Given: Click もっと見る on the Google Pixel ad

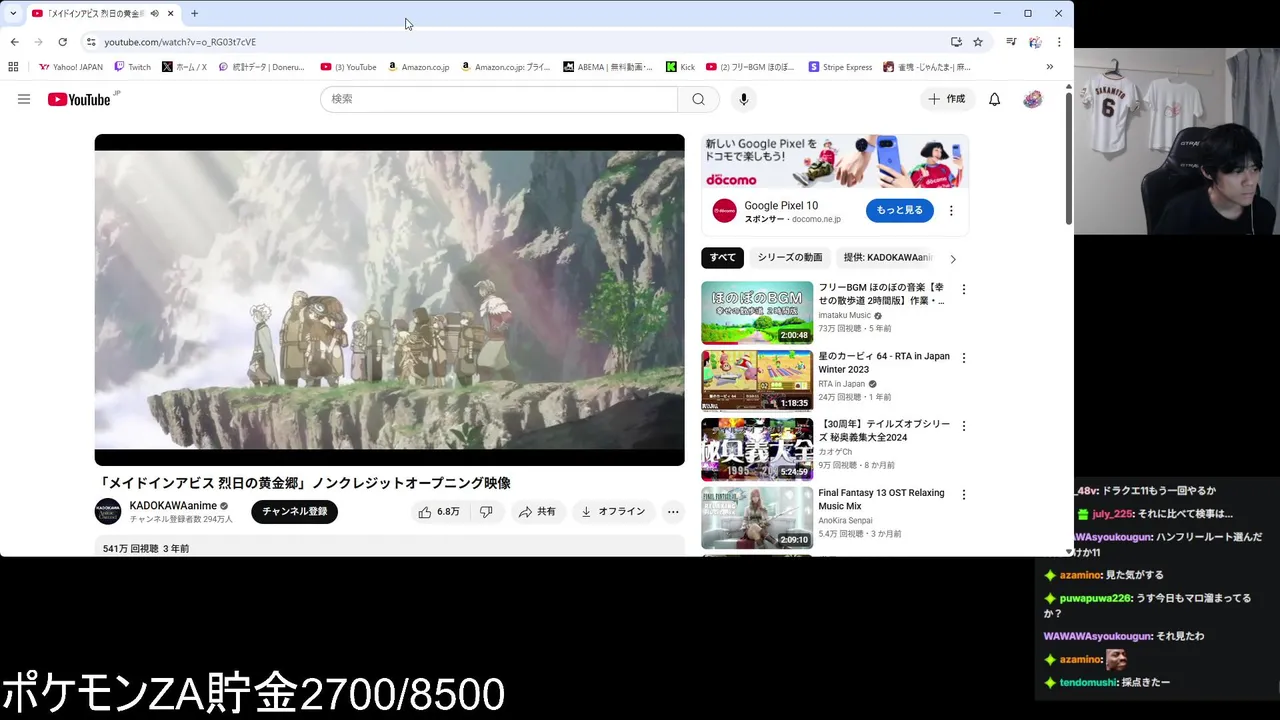Looking at the screenshot, I should (900, 210).
